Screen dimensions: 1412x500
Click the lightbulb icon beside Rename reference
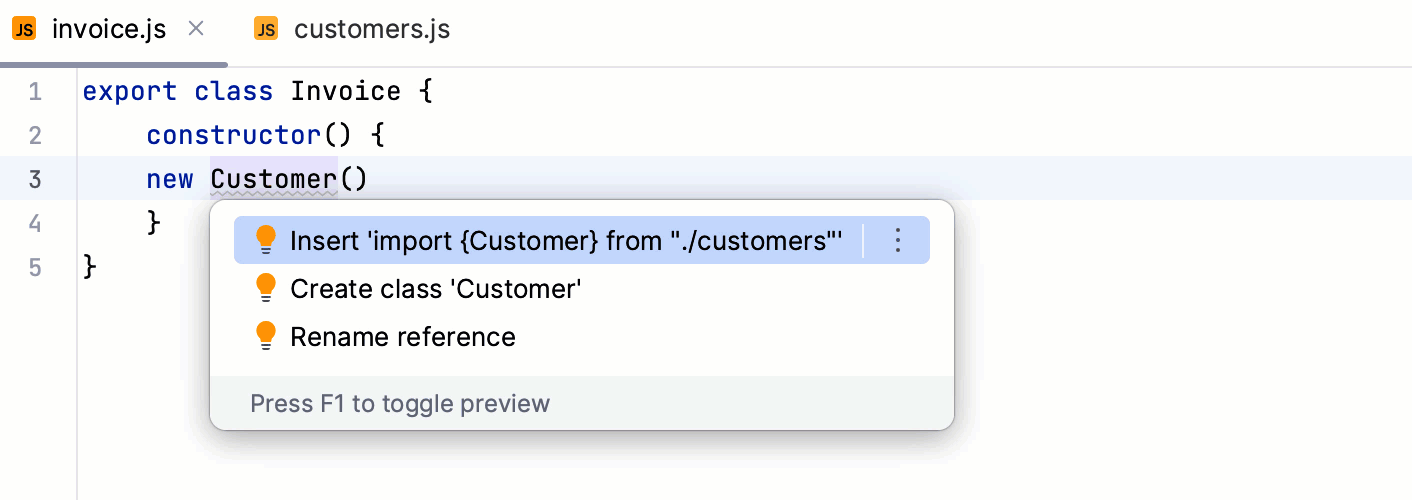click(x=265, y=336)
